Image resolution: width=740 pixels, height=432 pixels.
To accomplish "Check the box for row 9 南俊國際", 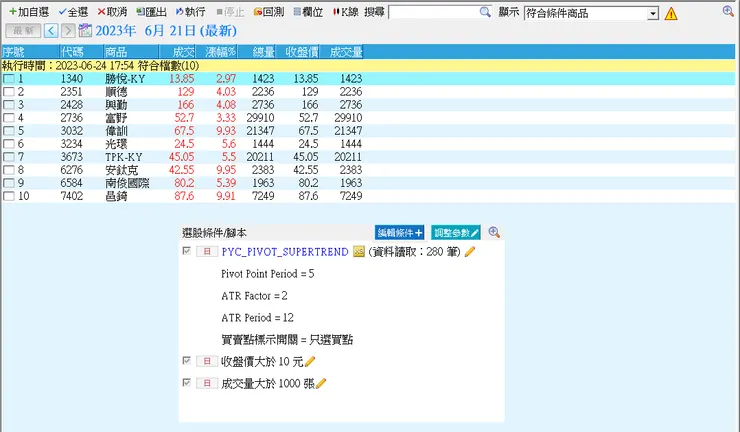I will (x=8, y=183).
